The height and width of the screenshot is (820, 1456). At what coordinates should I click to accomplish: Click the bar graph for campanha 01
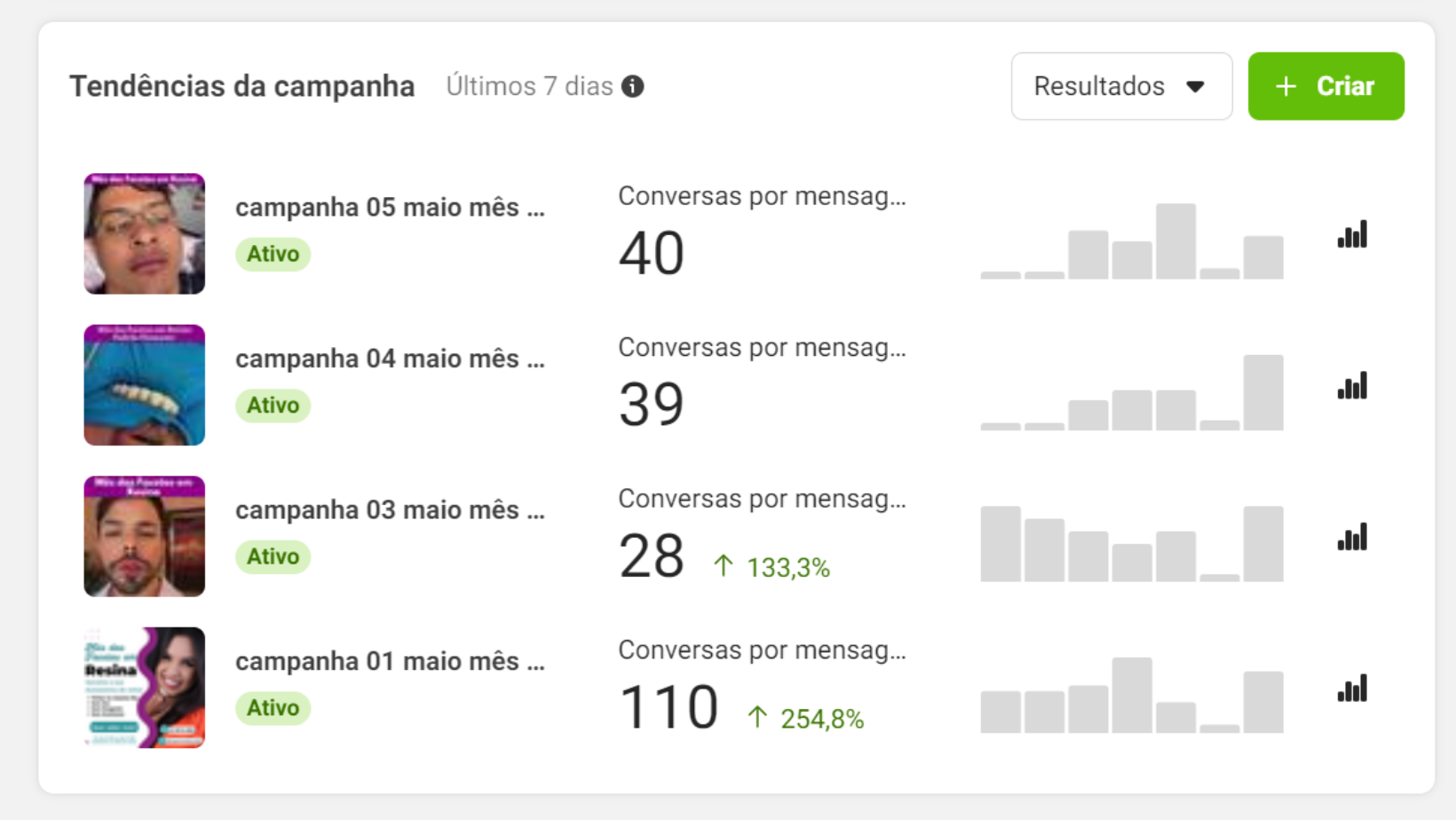(1132, 697)
